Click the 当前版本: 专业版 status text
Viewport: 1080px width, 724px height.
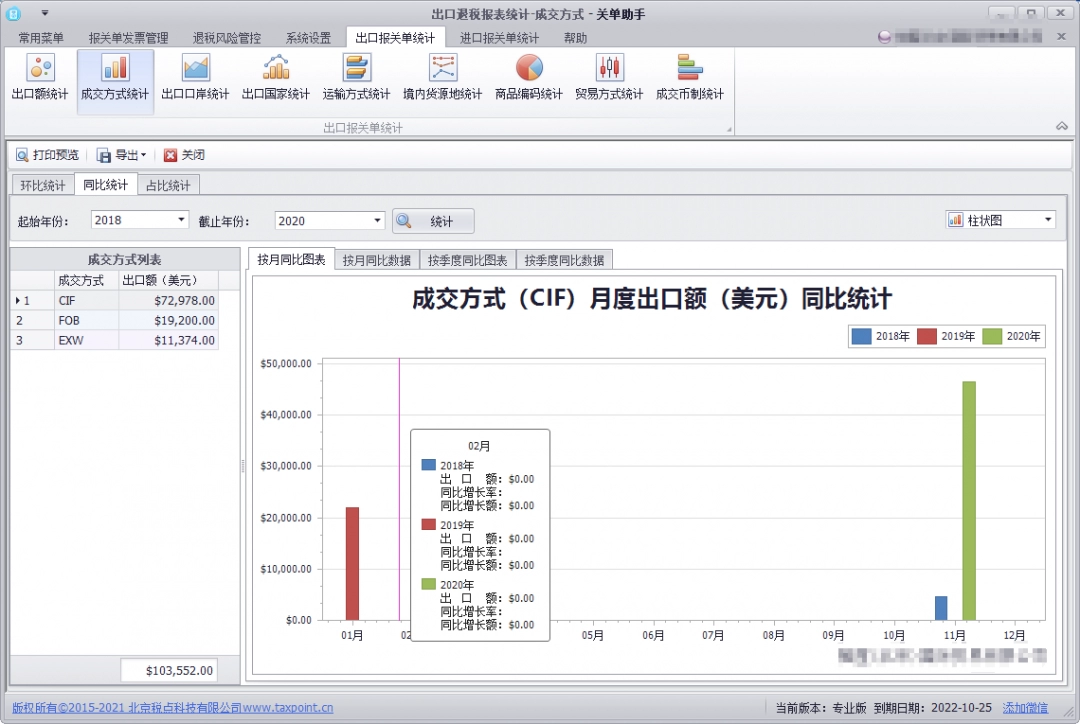[820, 707]
